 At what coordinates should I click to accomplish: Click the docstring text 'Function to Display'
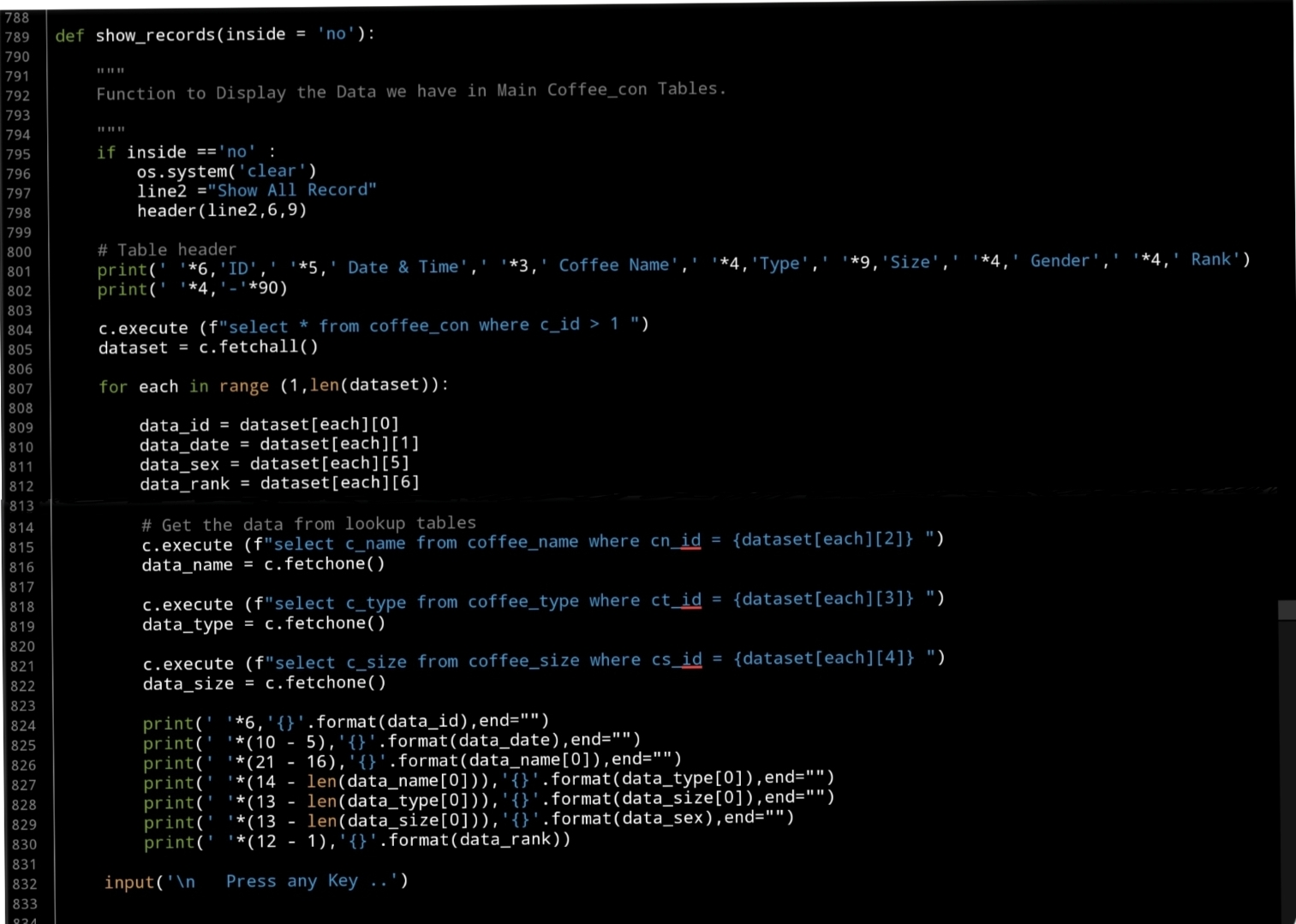point(191,92)
